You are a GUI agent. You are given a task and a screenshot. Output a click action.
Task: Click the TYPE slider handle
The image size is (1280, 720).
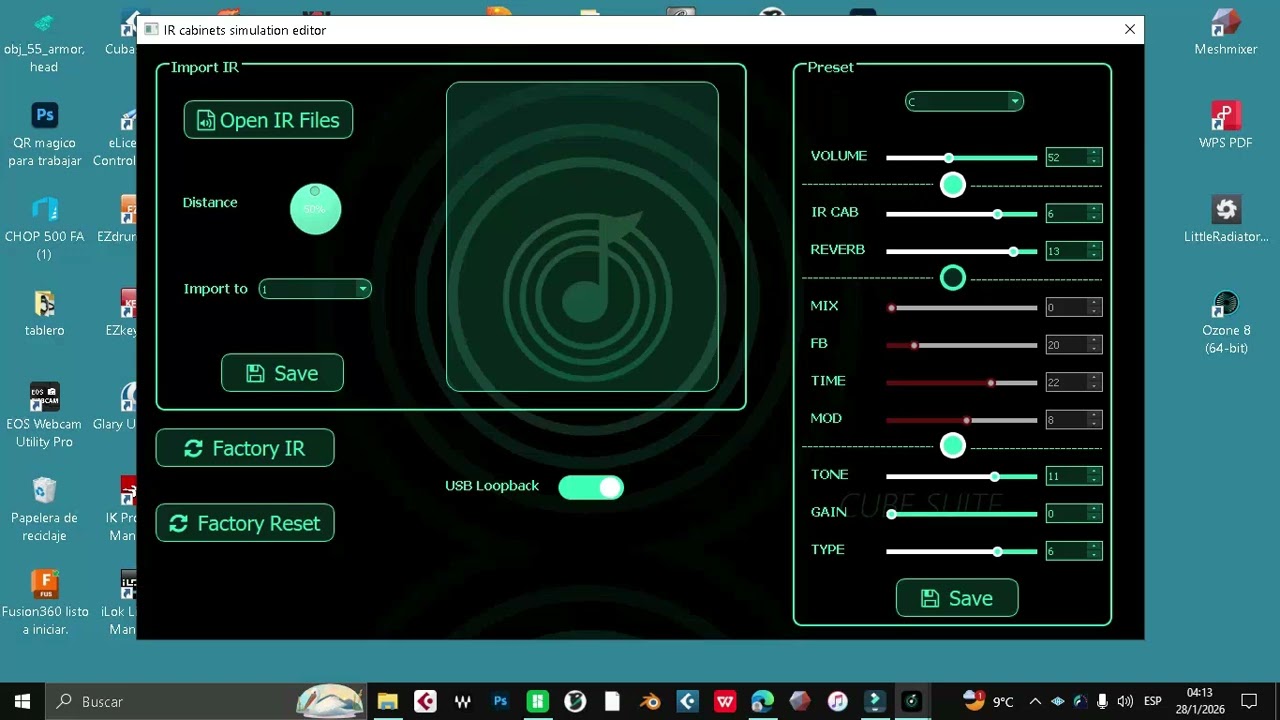tap(997, 552)
